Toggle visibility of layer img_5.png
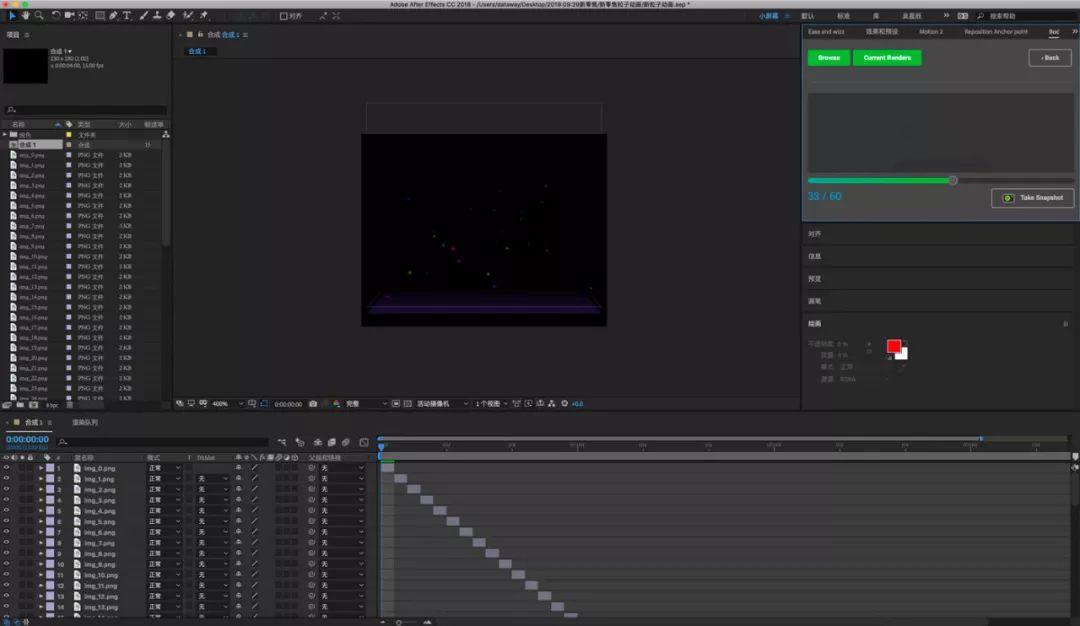This screenshot has width=1080, height=626. pos(6,521)
